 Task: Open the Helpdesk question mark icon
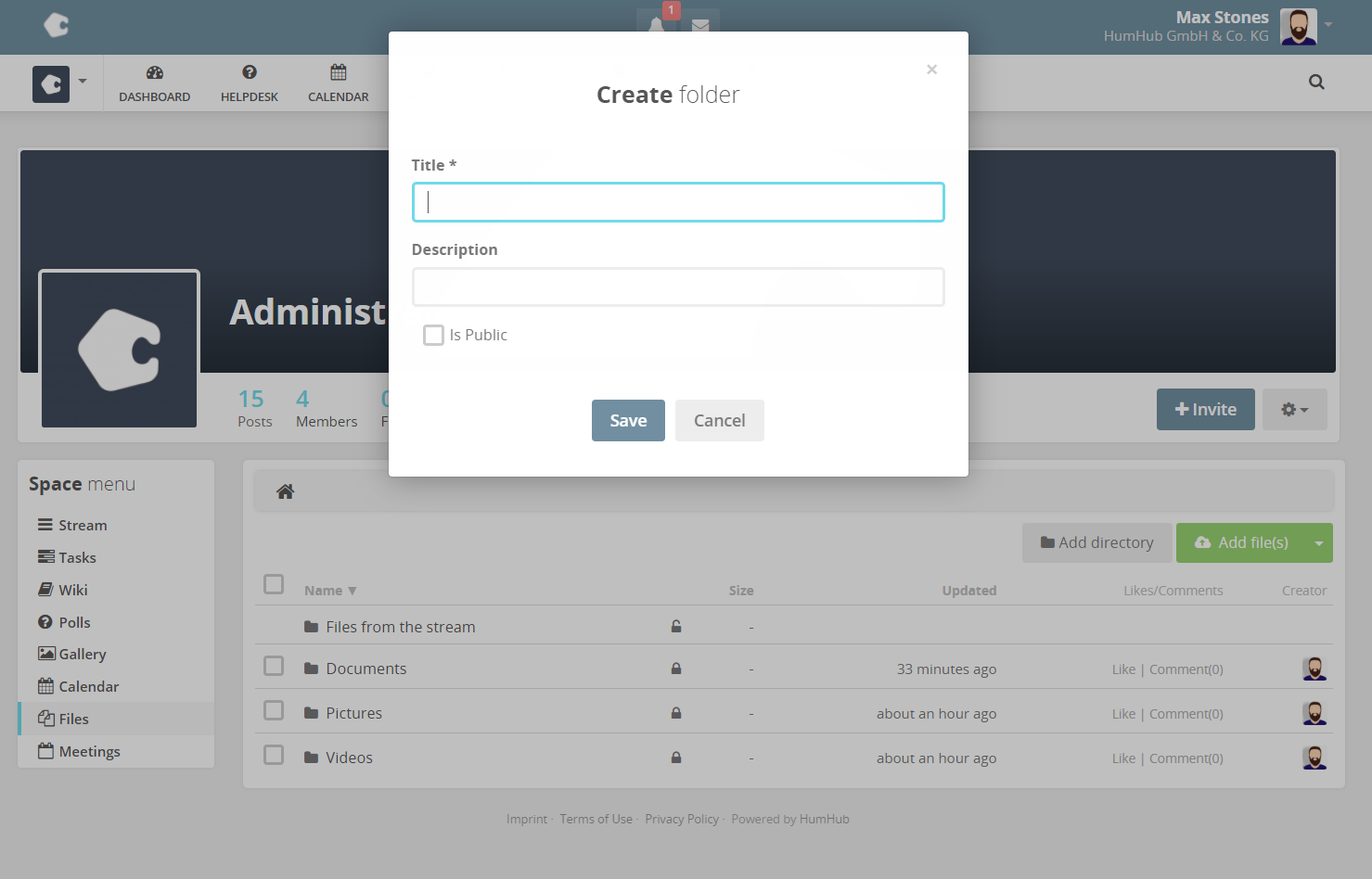pos(249,72)
